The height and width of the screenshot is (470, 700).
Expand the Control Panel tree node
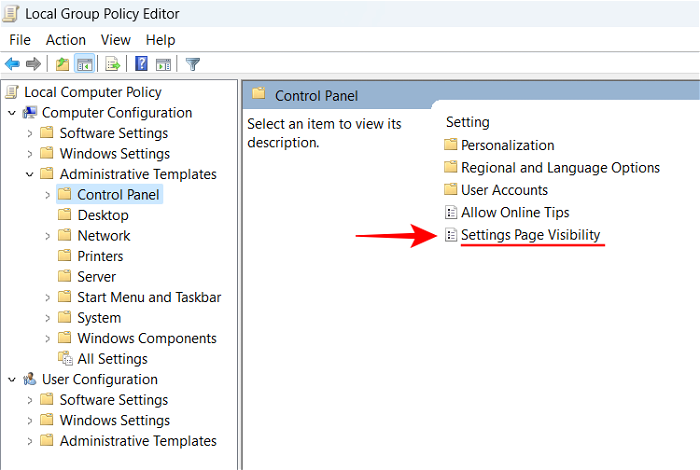[47, 195]
